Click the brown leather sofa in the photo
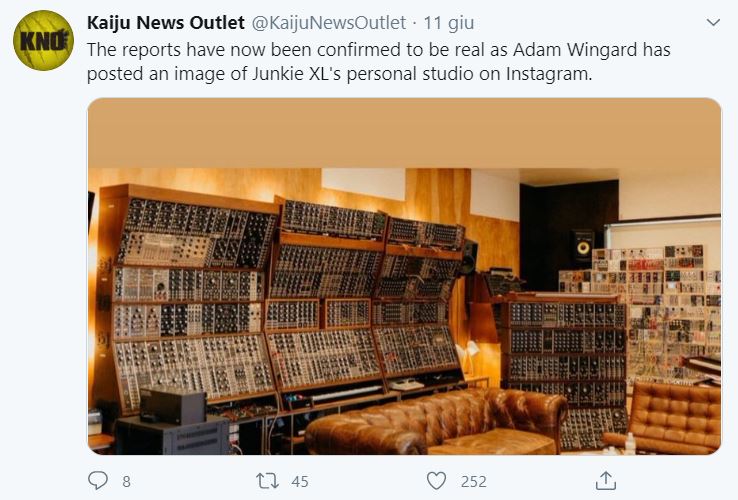 pos(435,421)
